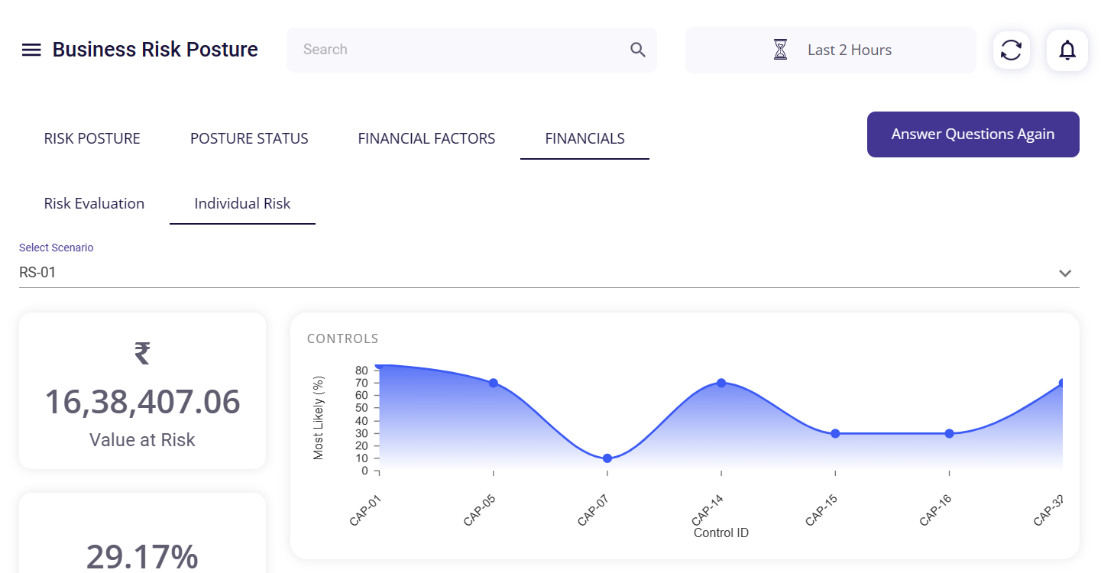Viewport: 1101px width, 573px height.
Task: Click the CAP-15 data point on chart
Action: pyautogui.click(x=836, y=434)
